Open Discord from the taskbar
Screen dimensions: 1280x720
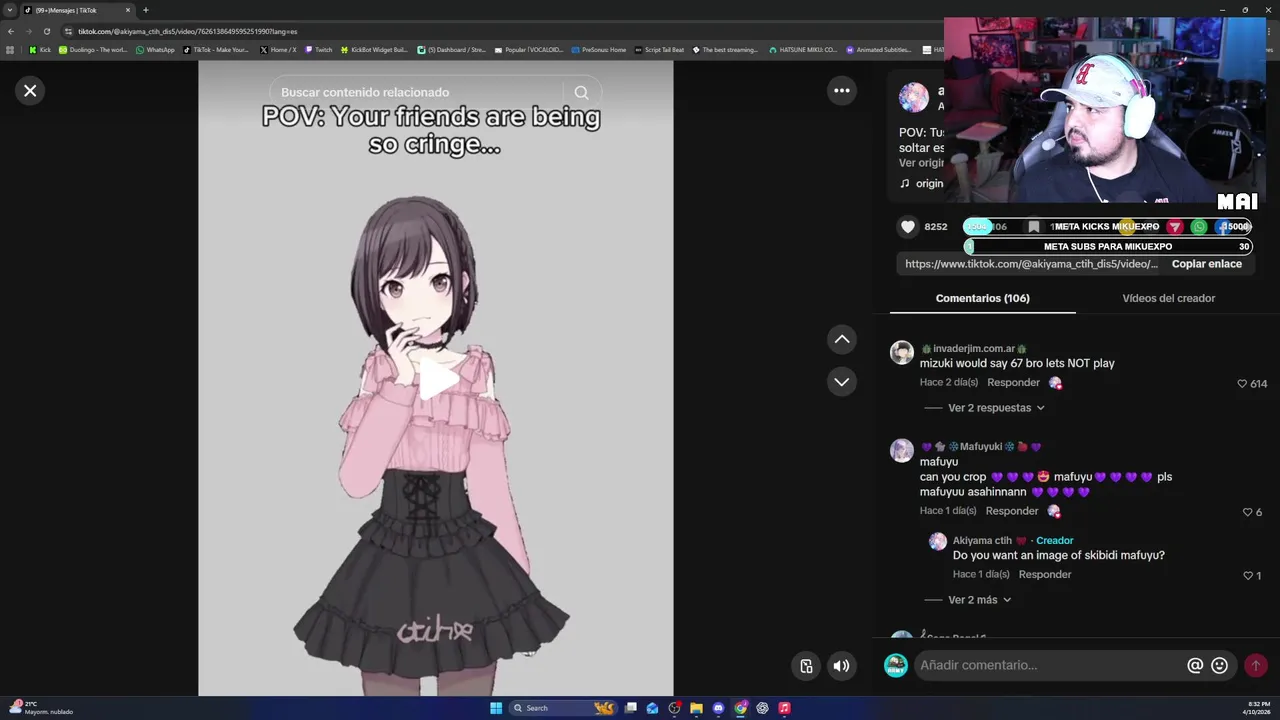coord(718,708)
